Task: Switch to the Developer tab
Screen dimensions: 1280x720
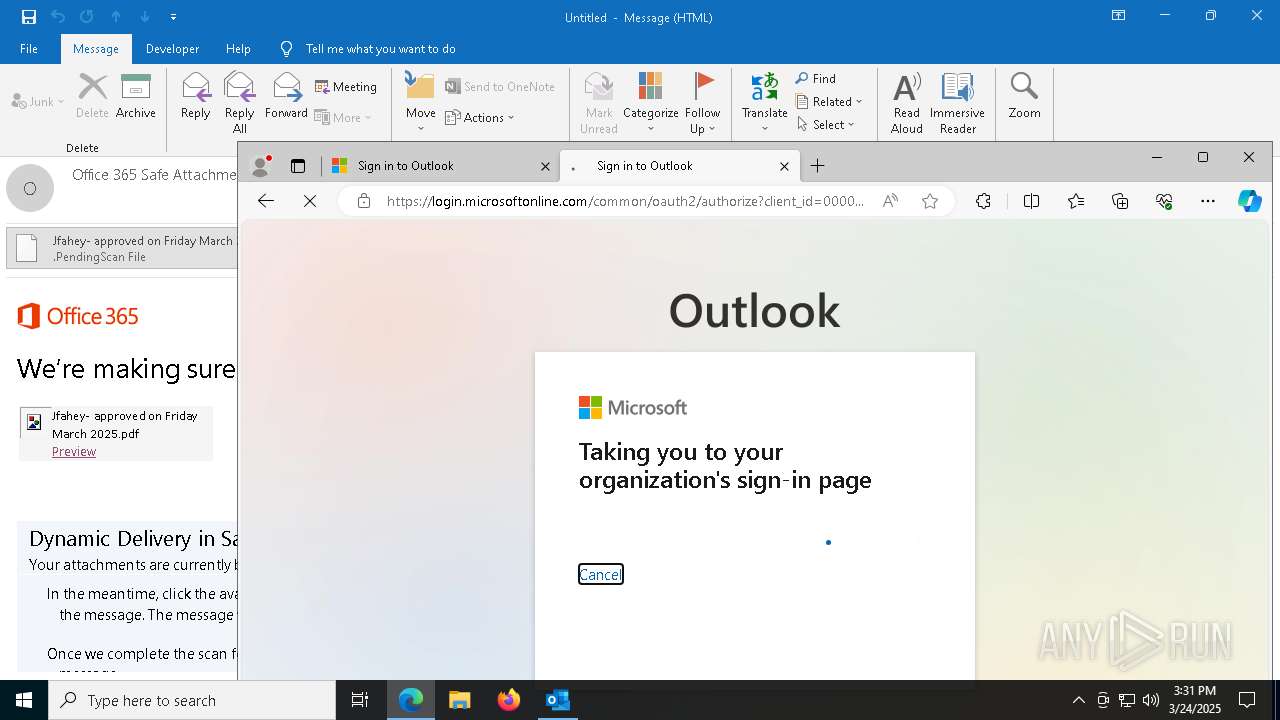Action: 172,49
